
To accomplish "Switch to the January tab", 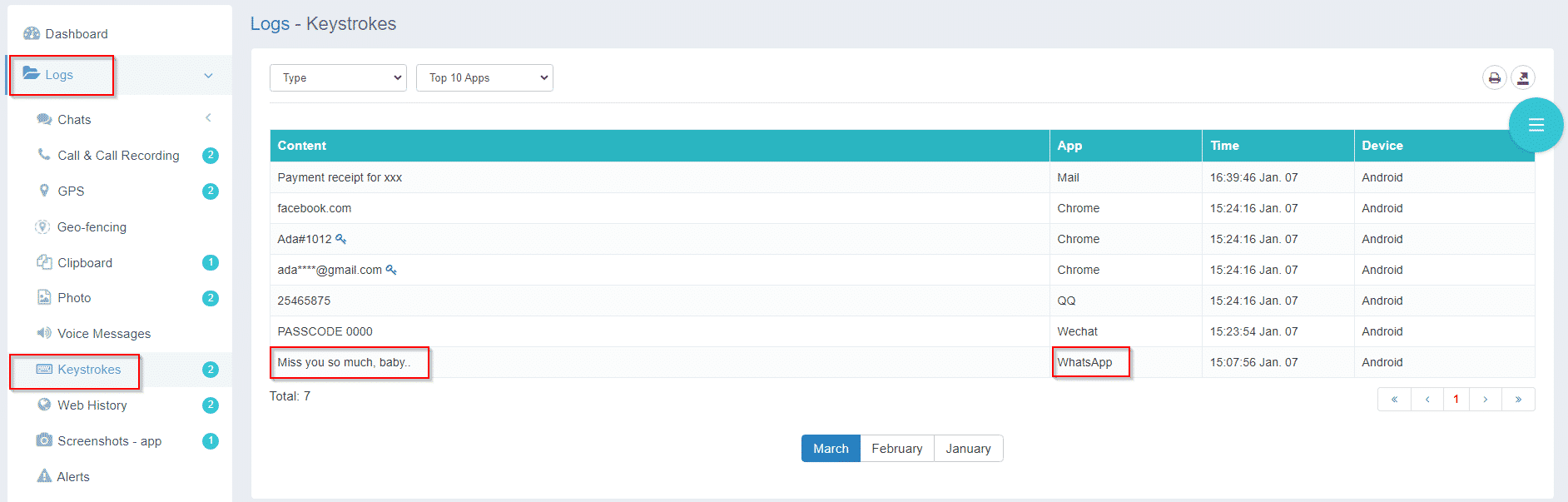I will tap(968, 449).
